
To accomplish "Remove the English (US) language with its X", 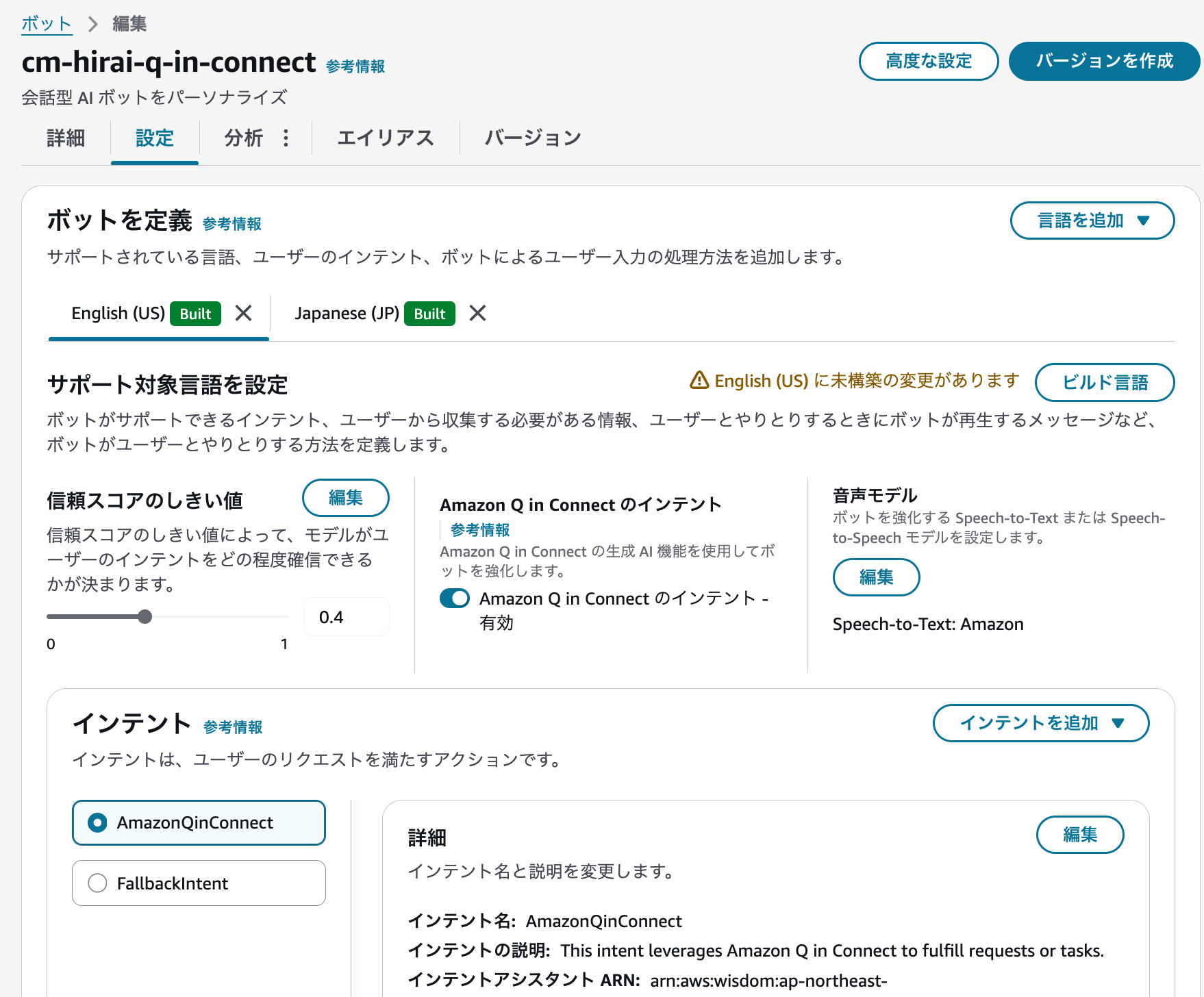I will [244, 314].
